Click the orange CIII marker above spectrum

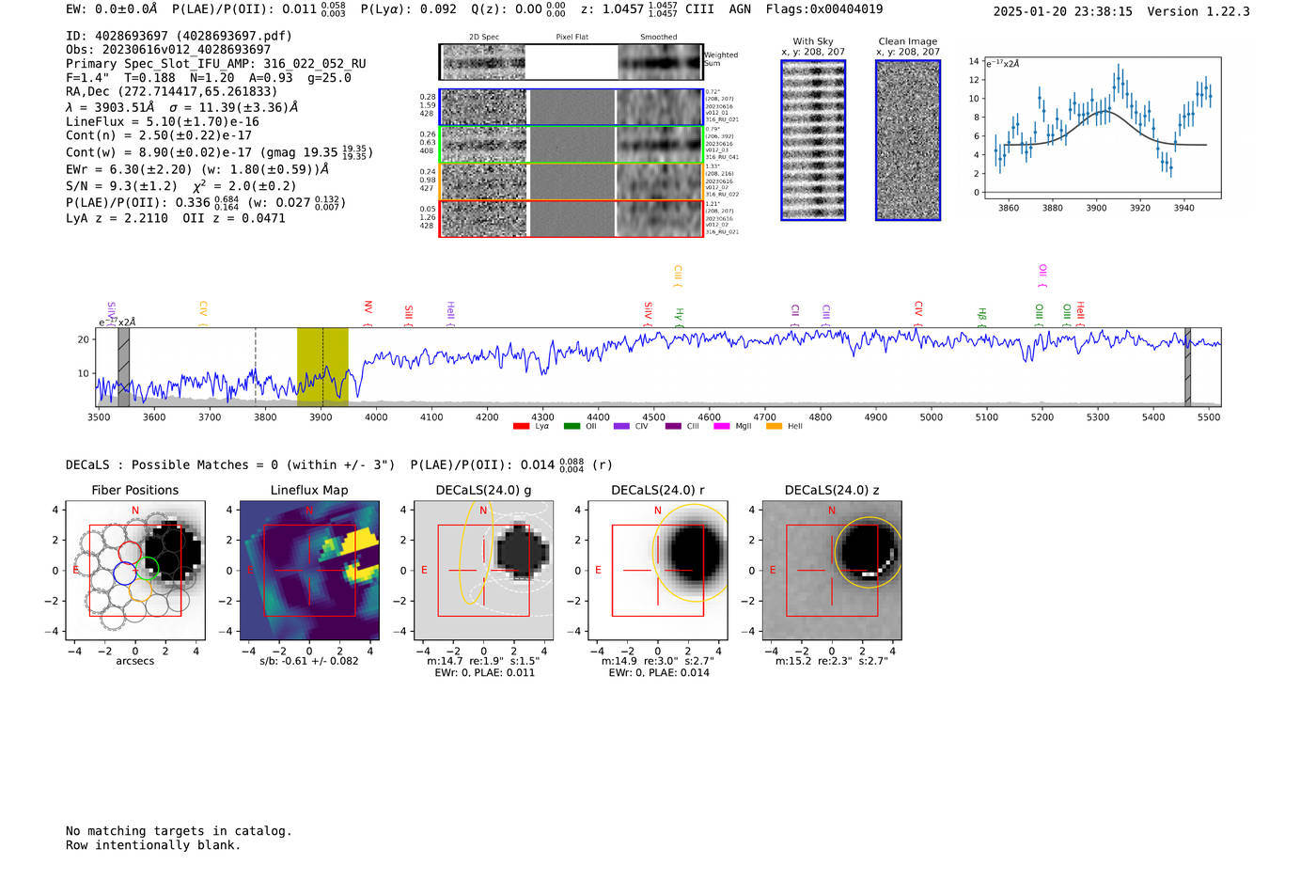[678, 275]
